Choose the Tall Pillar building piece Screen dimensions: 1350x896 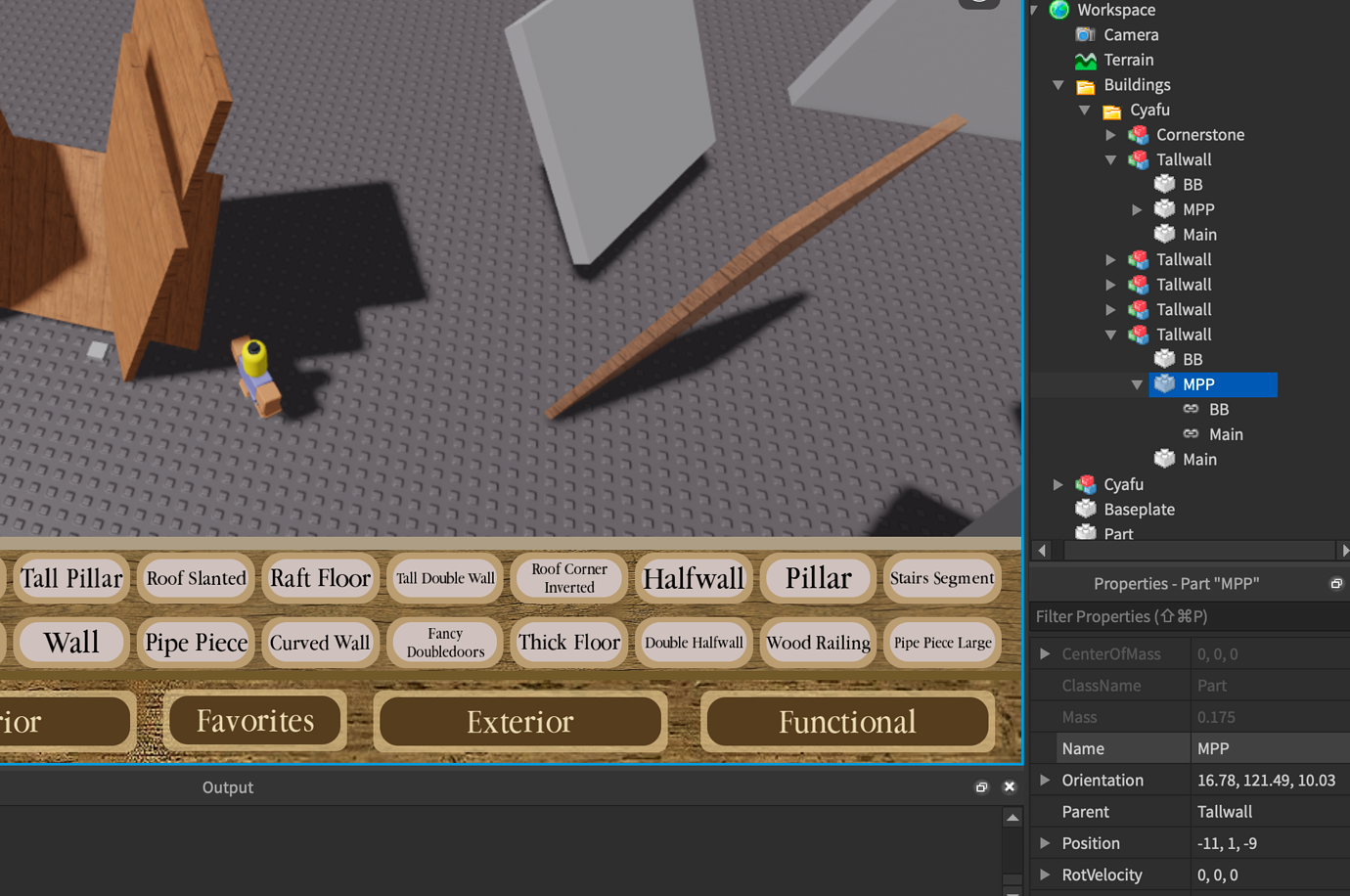click(x=71, y=578)
